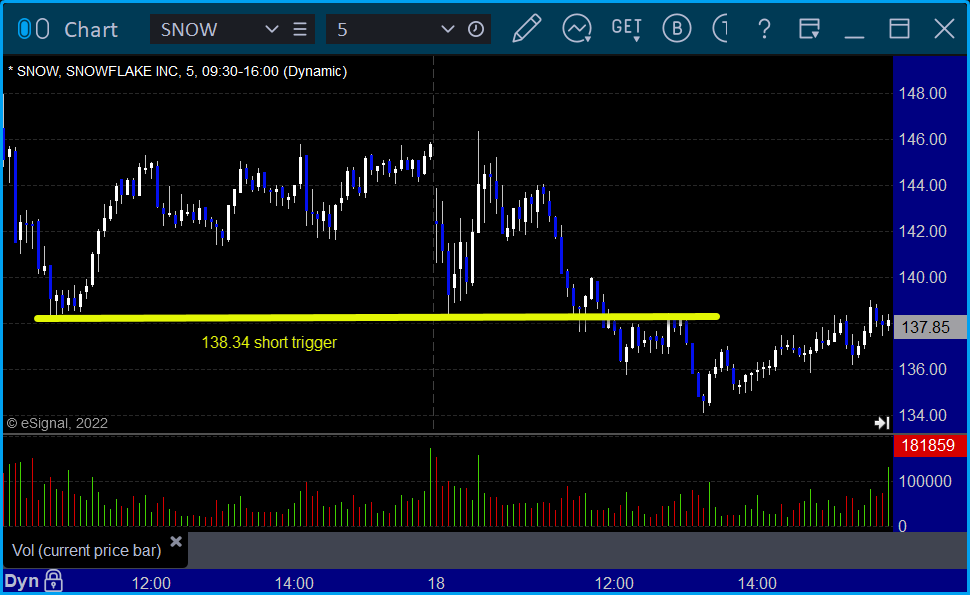Screen dimensions: 970x595
Task: Remove the Vol study using its X
Action: tap(176, 542)
